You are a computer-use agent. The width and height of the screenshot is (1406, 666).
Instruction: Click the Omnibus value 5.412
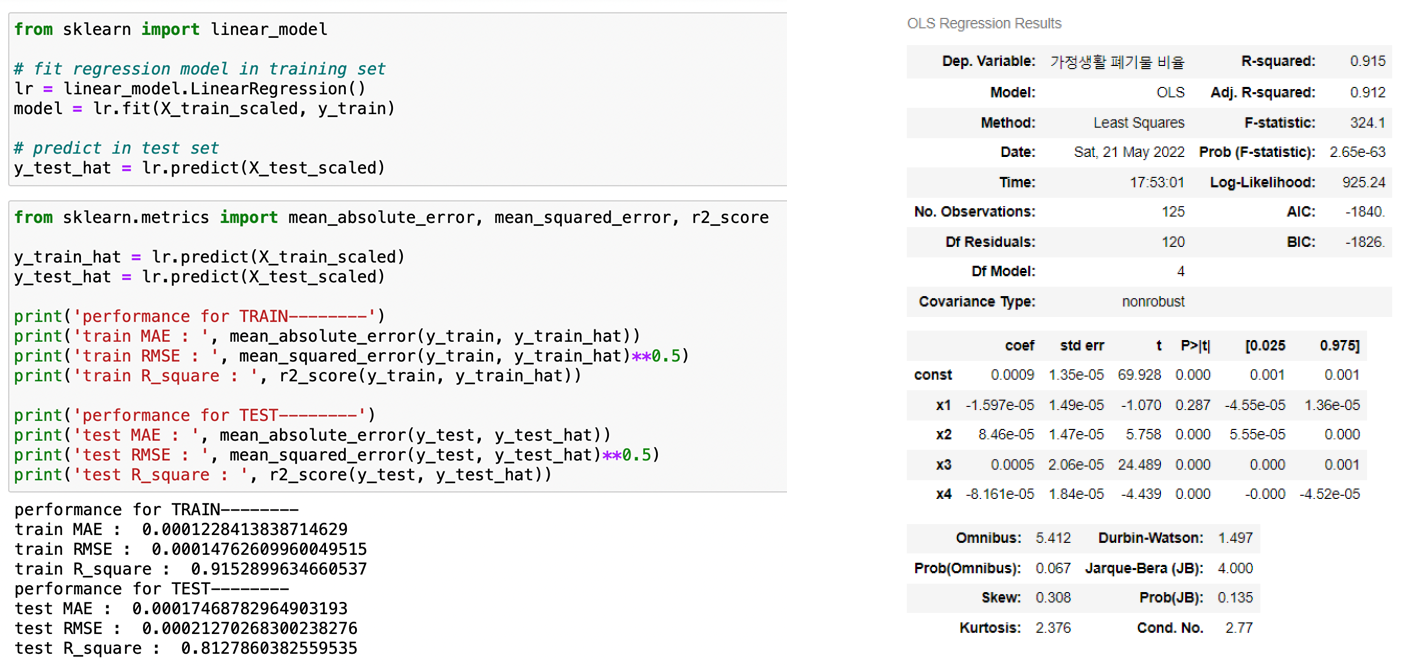(1054, 538)
